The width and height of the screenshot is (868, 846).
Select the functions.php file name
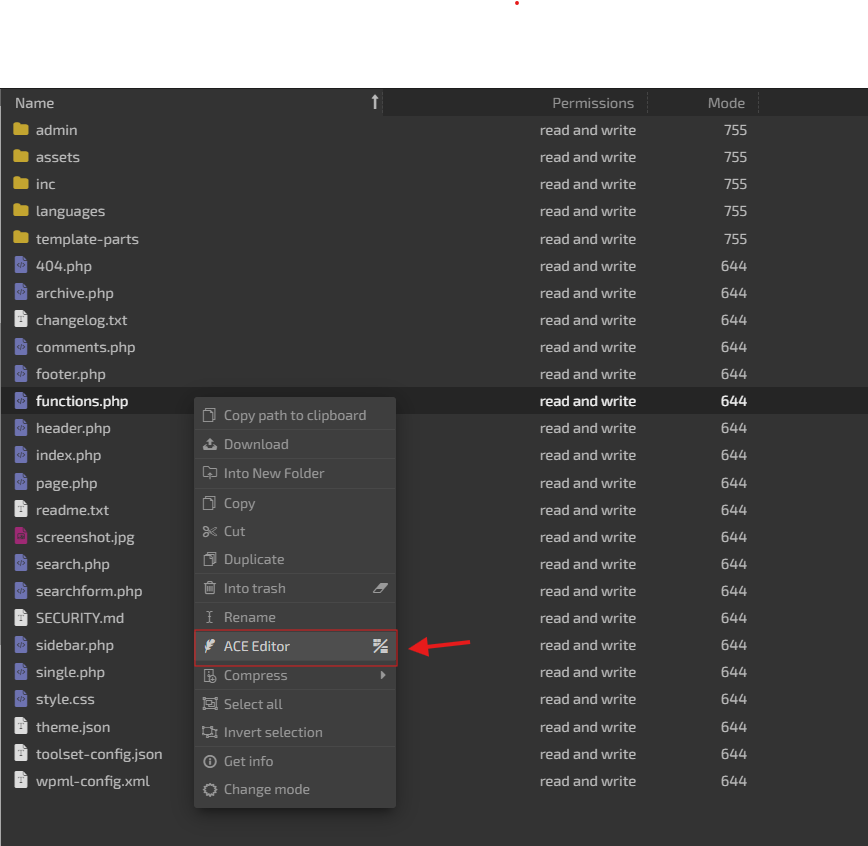[82, 401]
